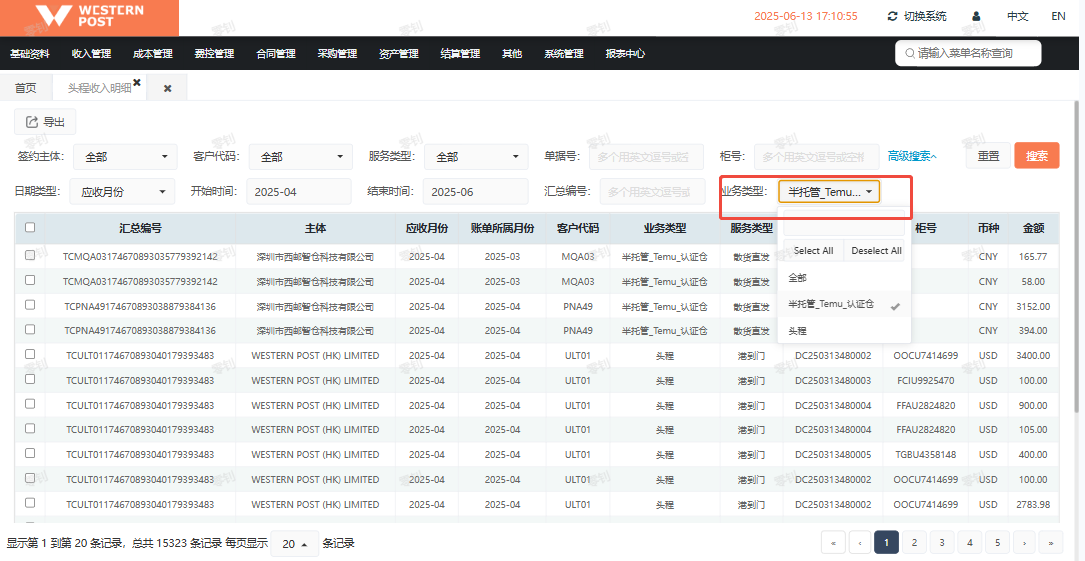Screen dimensions: 1085x561
Task: Go to the next page using › button
Action: pos(1024,543)
